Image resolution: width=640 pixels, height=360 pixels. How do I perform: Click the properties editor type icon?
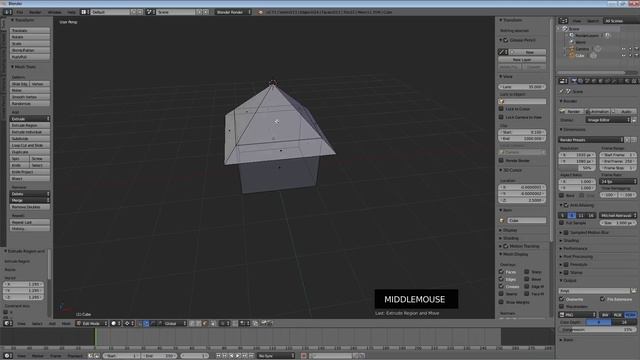pyautogui.click(x=563, y=81)
